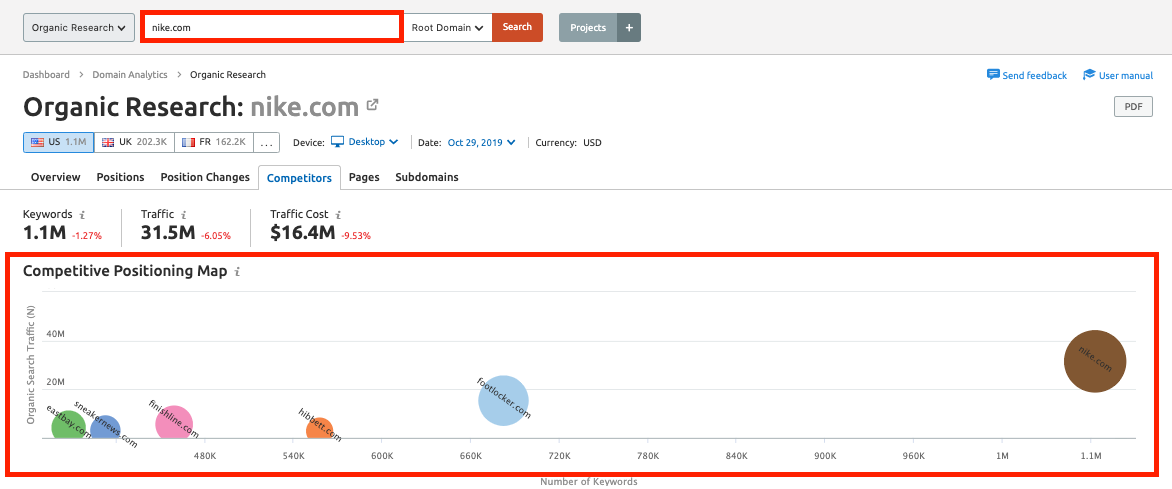1172x489 pixels.
Task: Click the blue sneakernews.com bubble
Action: [105, 427]
